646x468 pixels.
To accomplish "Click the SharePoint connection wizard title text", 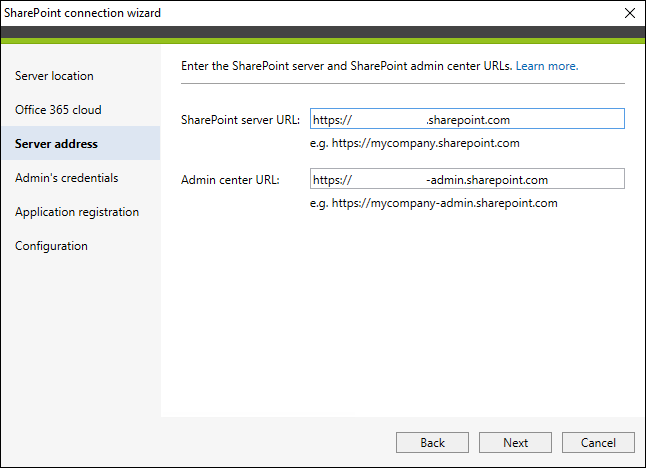I will (x=82, y=13).
